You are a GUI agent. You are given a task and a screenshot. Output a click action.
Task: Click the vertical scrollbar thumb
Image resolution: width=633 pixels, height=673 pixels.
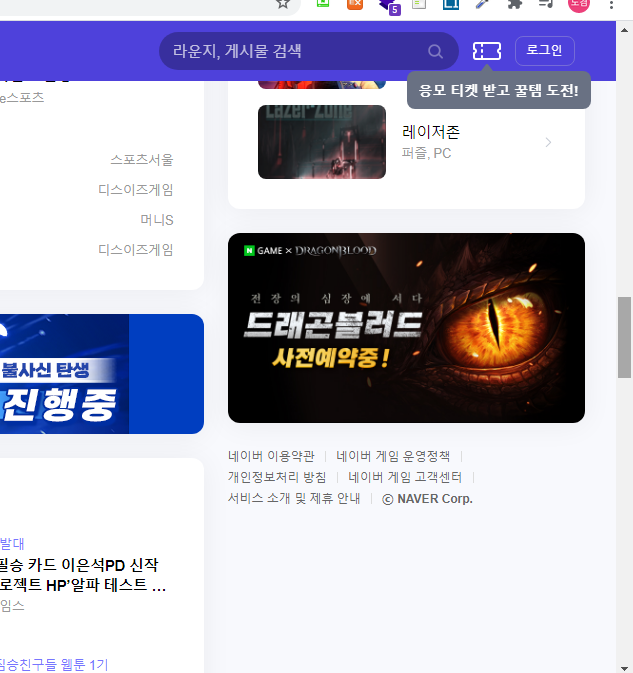coord(624,337)
